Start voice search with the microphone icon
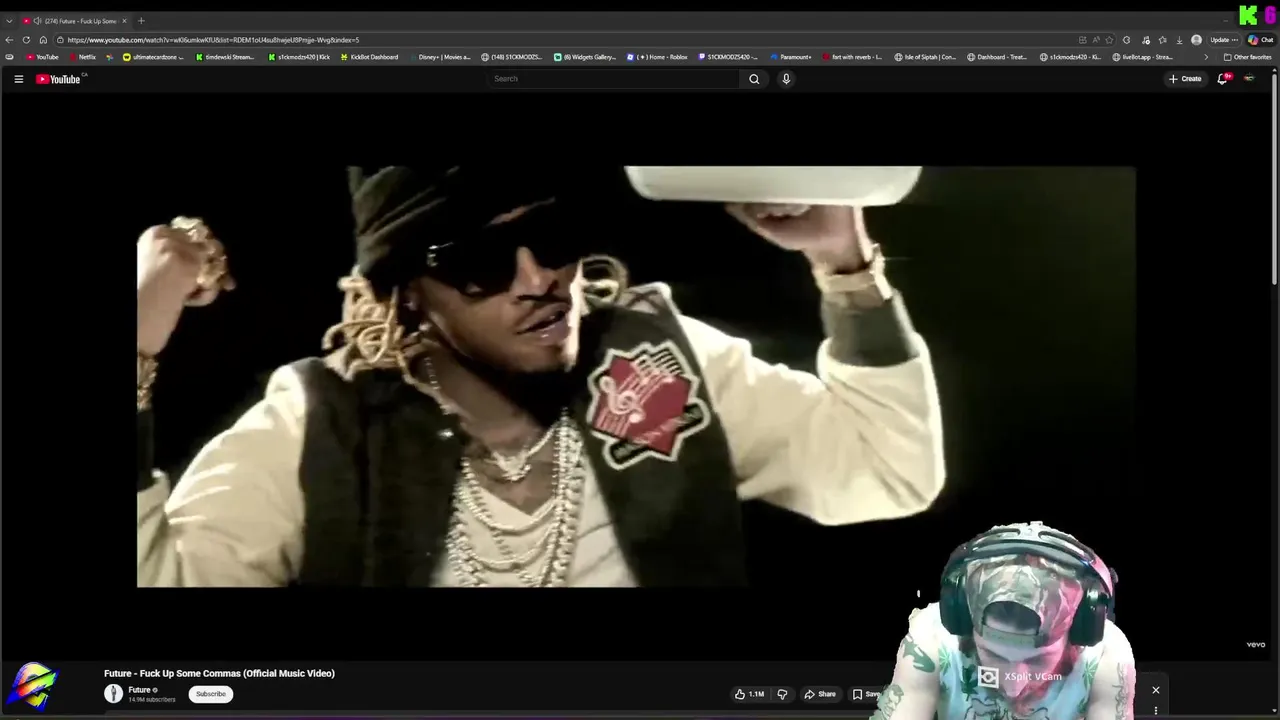 (x=786, y=79)
